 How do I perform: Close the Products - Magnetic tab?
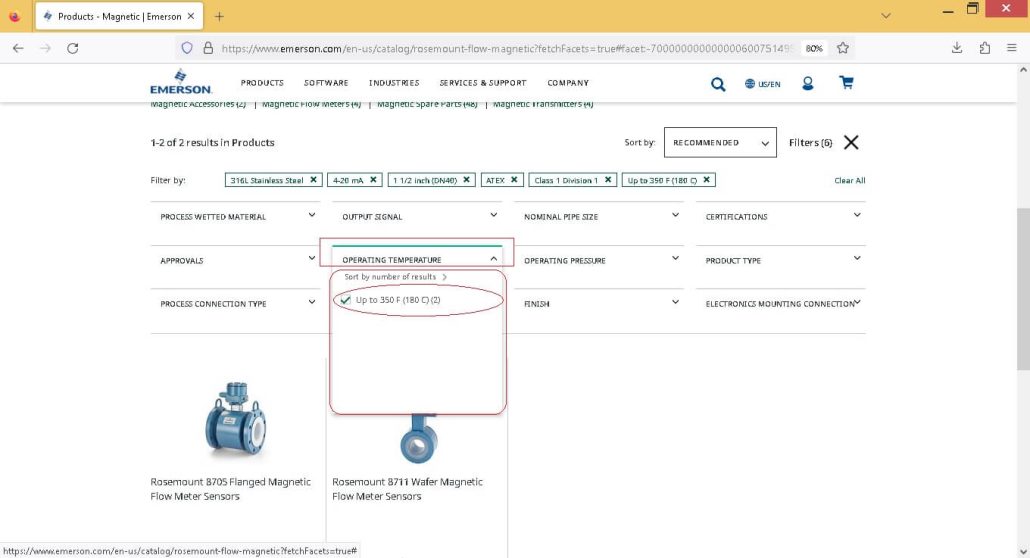click(x=191, y=16)
